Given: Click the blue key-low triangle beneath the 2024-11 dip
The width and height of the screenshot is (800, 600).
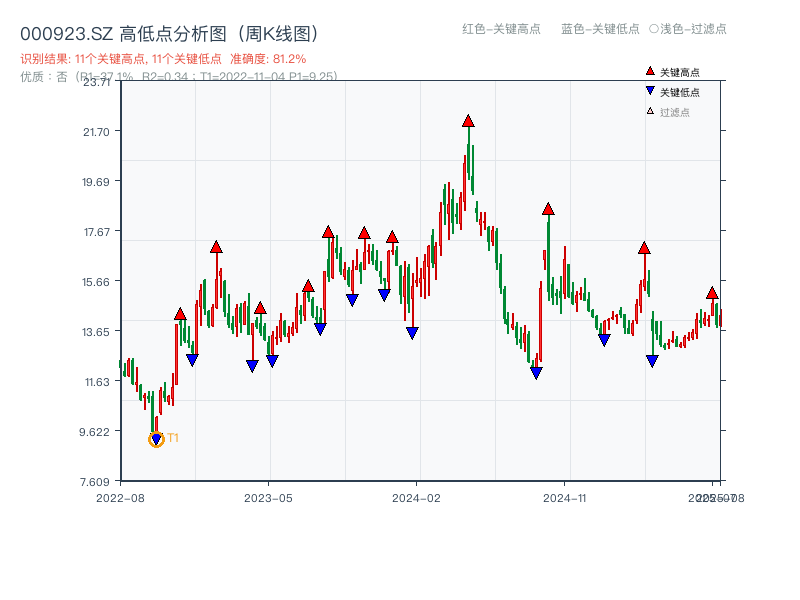Looking at the screenshot, I should tap(536, 373).
